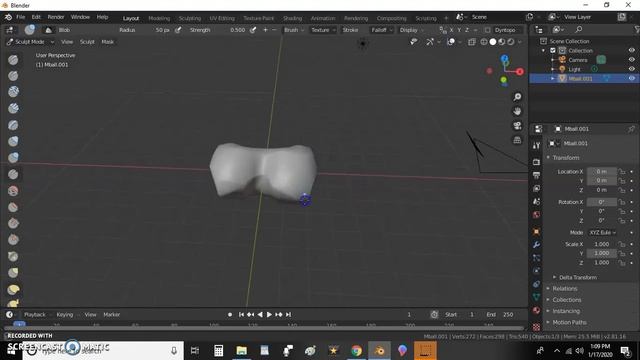Click the Stroke button in header
Image resolution: width=640 pixels, height=360 pixels.
[x=350, y=30]
